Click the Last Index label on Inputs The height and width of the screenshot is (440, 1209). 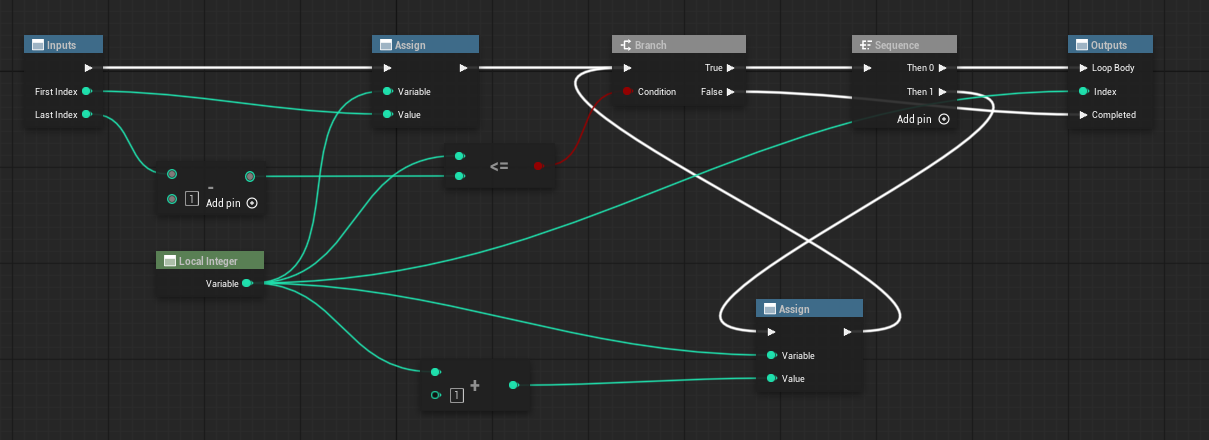[x=56, y=114]
